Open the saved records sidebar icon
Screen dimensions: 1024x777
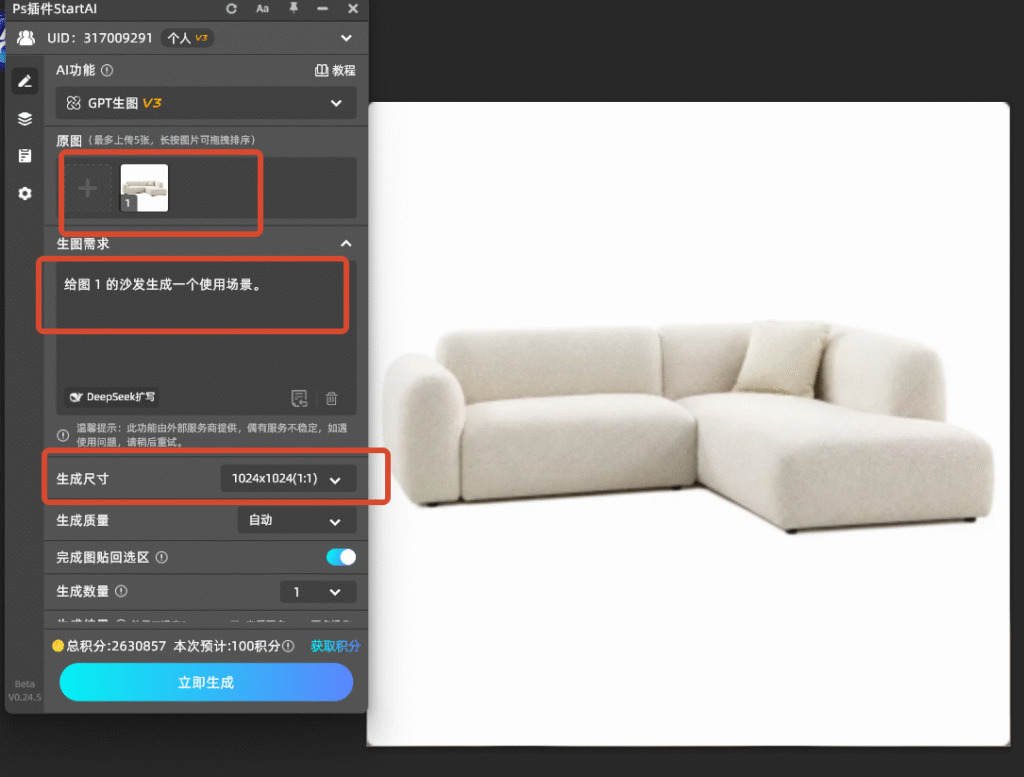(x=25, y=155)
